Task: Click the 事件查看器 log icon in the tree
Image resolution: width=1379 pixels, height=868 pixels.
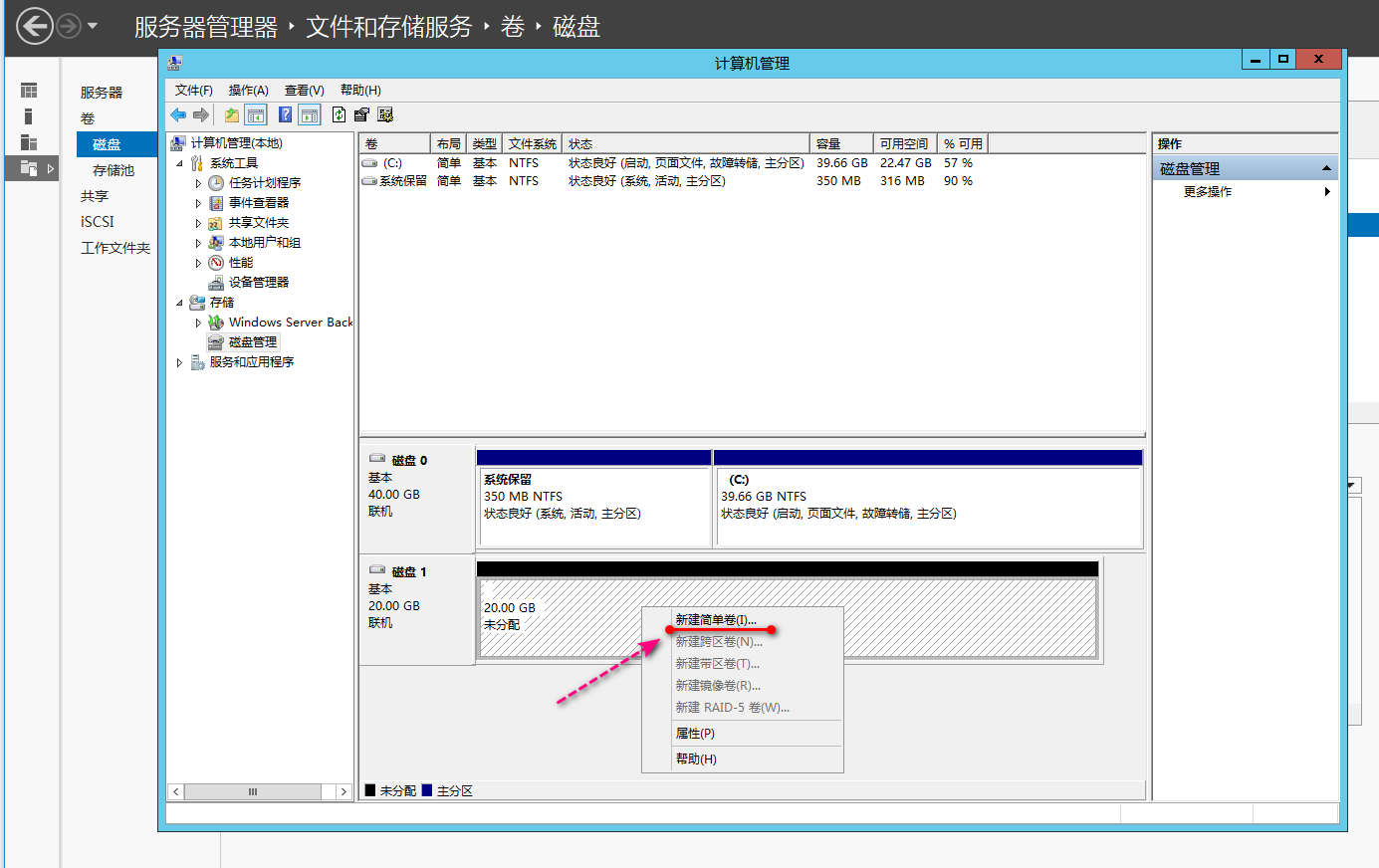Action: click(216, 203)
